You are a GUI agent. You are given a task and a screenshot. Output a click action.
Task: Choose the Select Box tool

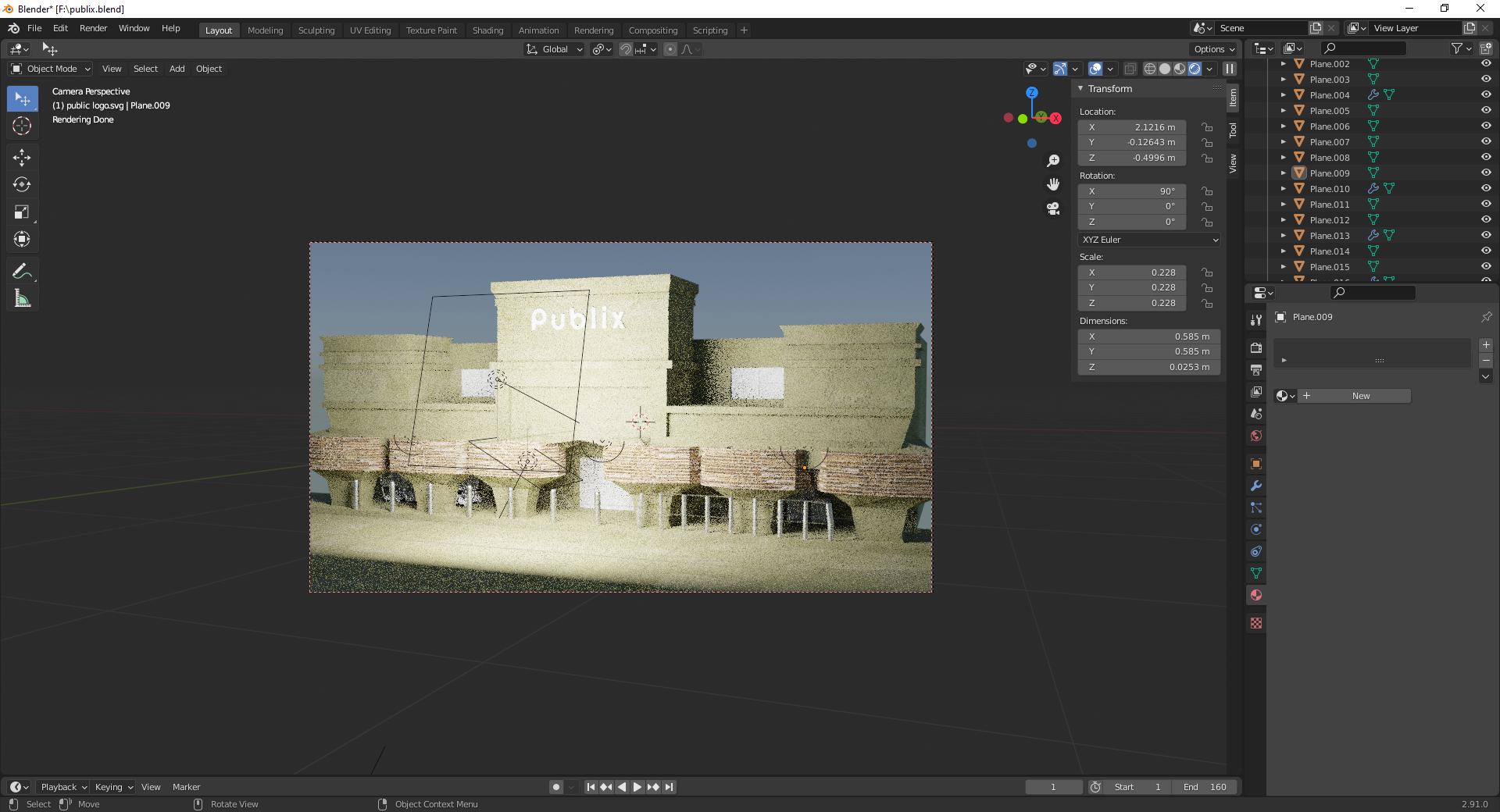click(x=22, y=98)
